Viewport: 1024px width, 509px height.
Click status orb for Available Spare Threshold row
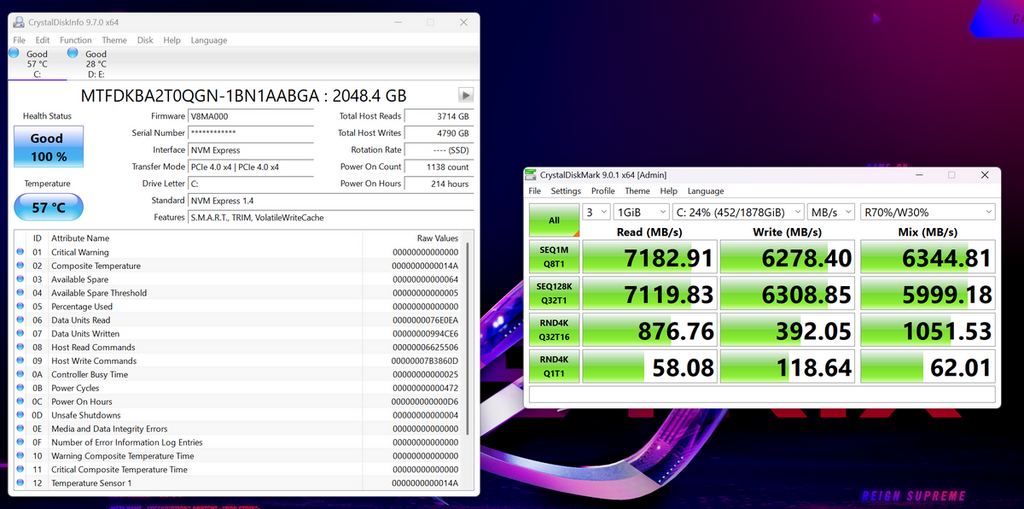coord(20,293)
